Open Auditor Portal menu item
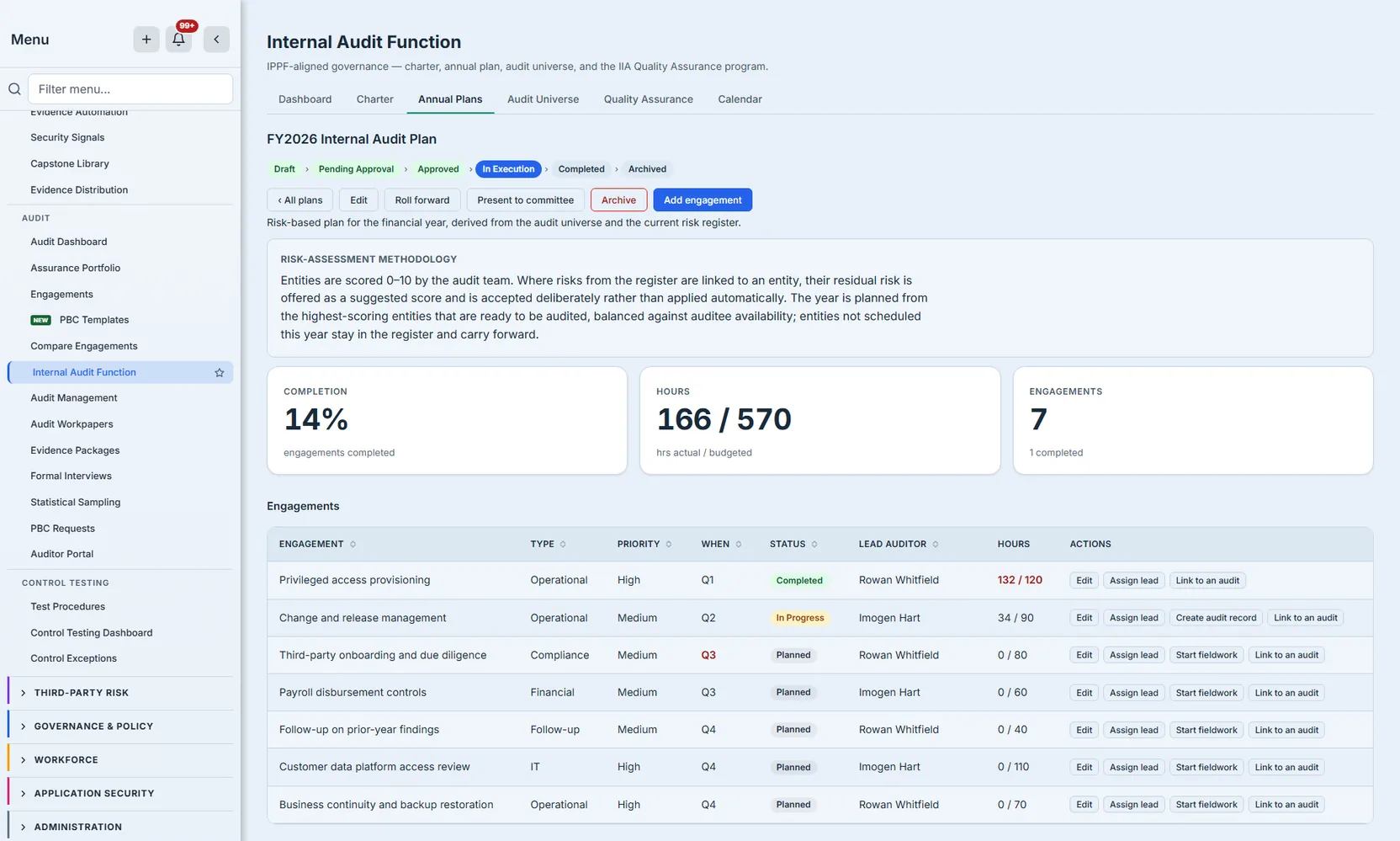Image resolution: width=1400 pixels, height=841 pixels. click(62, 554)
